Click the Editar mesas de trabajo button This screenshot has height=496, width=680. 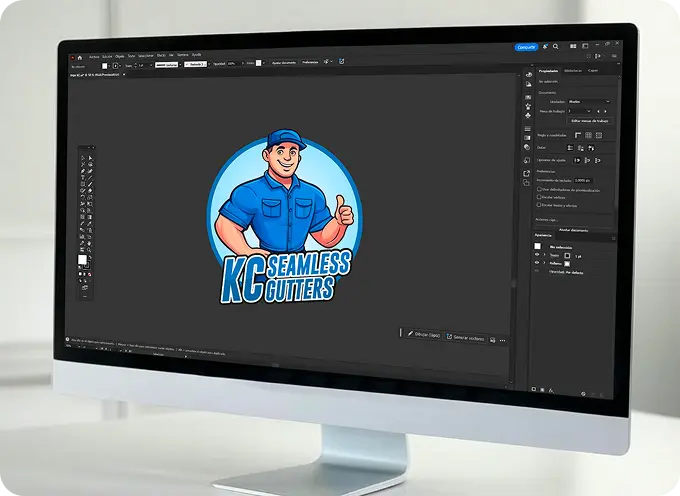click(x=589, y=120)
